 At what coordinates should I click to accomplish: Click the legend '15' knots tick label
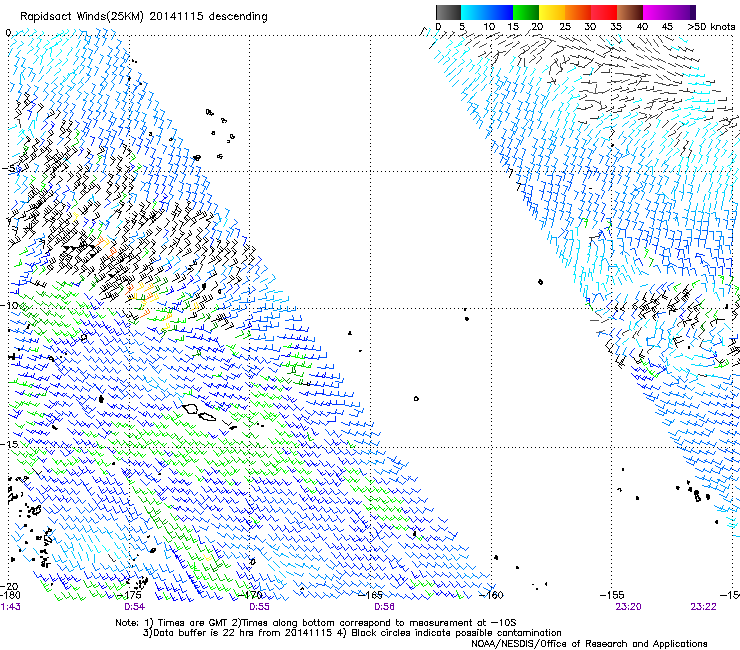(x=513, y=27)
